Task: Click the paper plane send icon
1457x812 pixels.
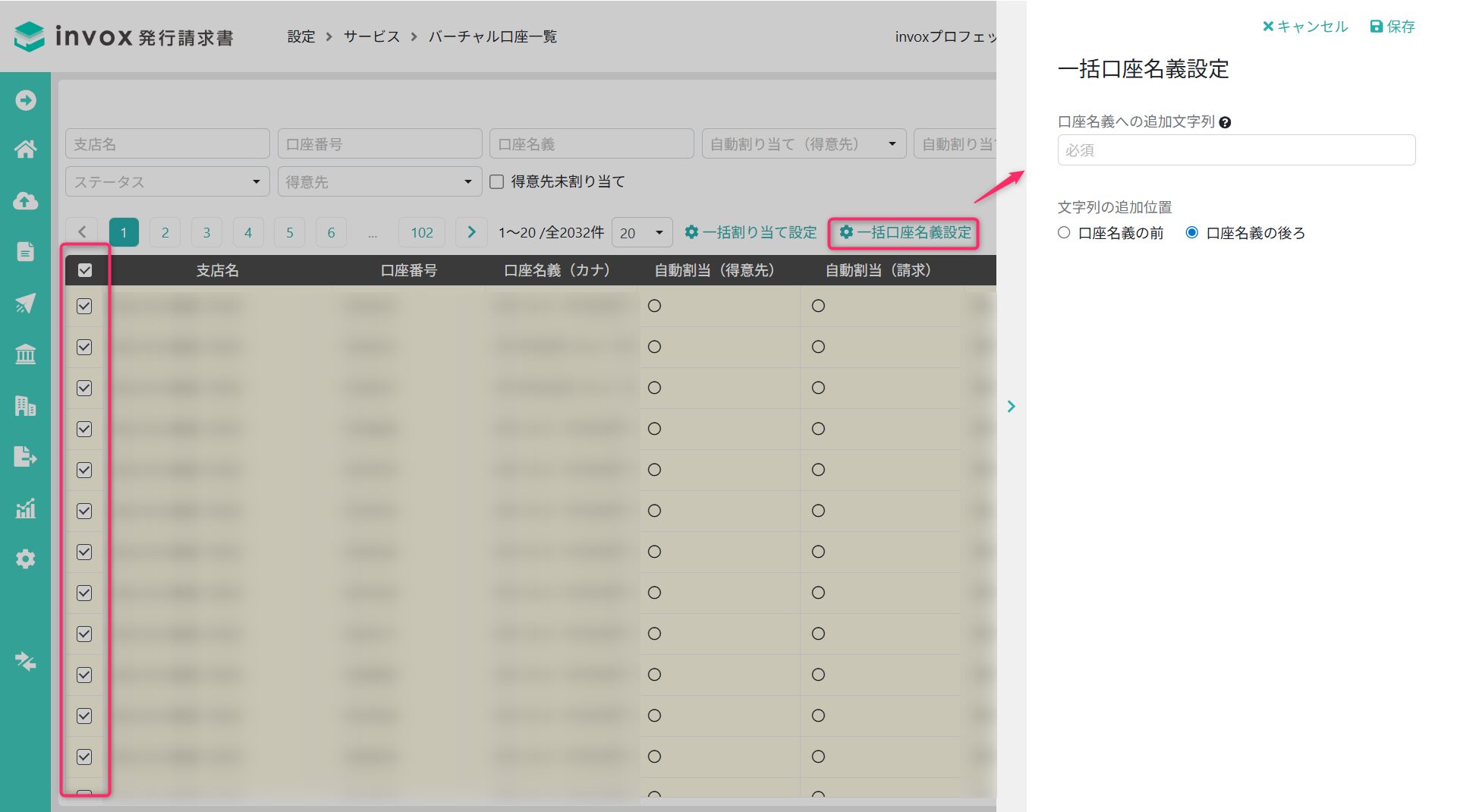Action: (x=25, y=303)
